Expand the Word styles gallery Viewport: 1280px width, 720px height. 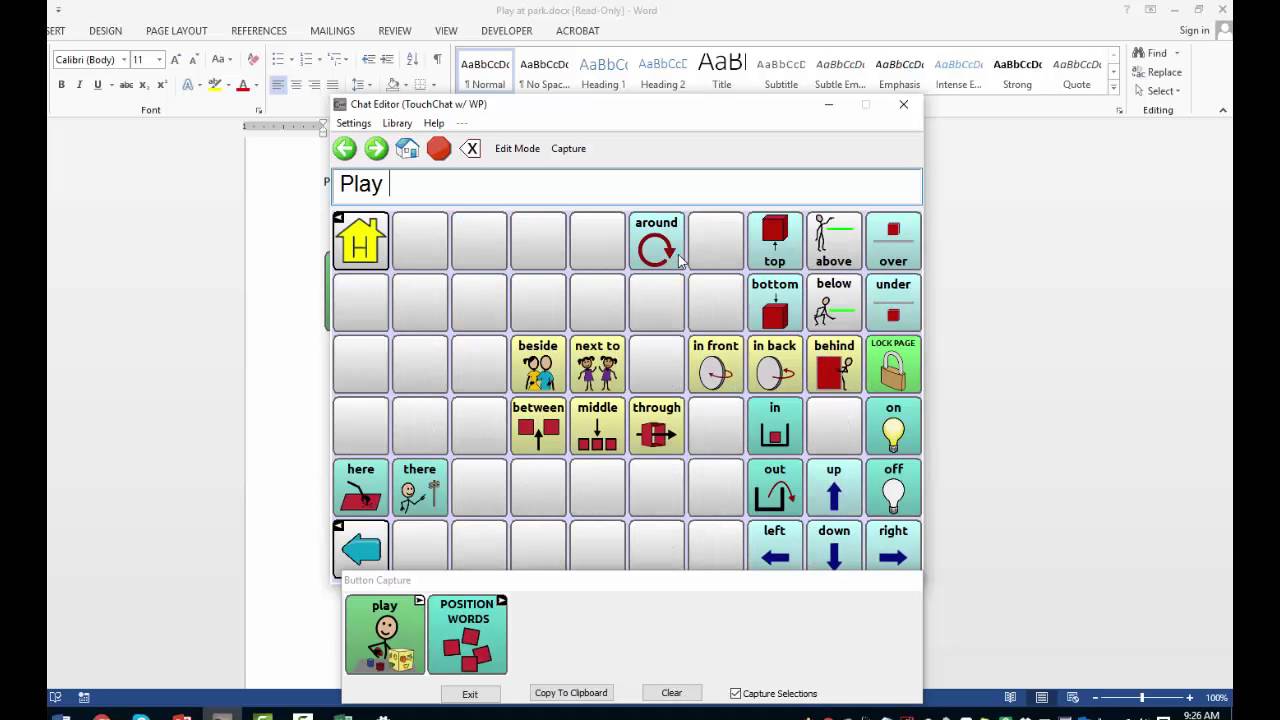pos(1114,88)
